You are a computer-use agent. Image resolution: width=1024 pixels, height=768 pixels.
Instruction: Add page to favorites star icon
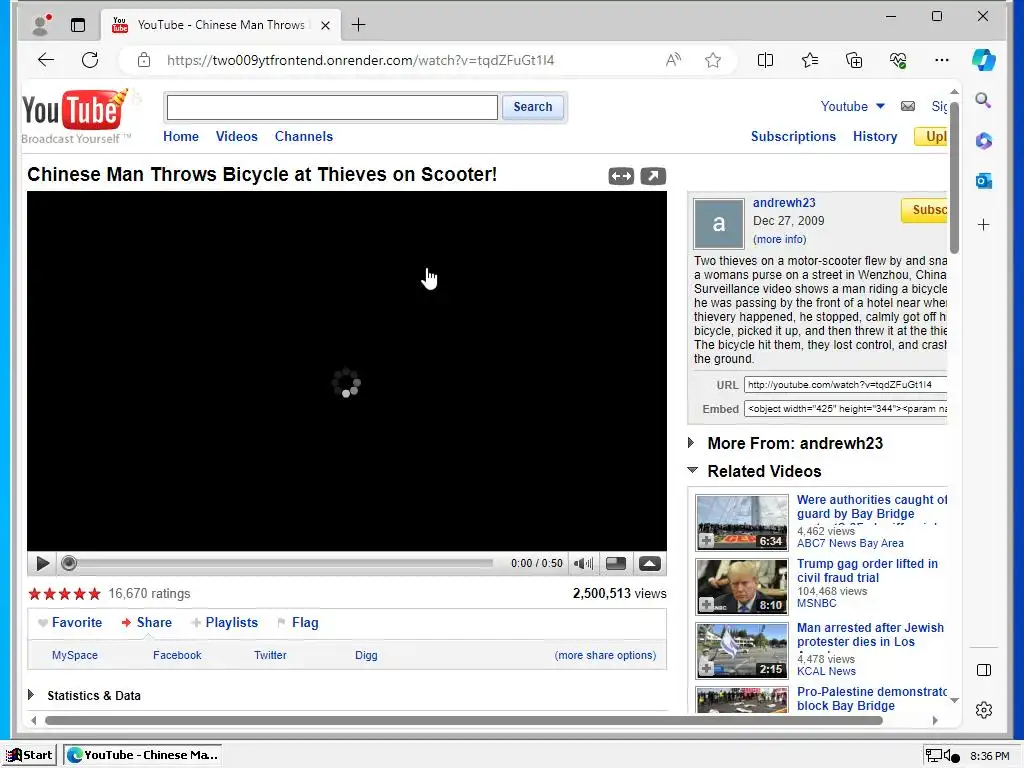coord(712,60)
